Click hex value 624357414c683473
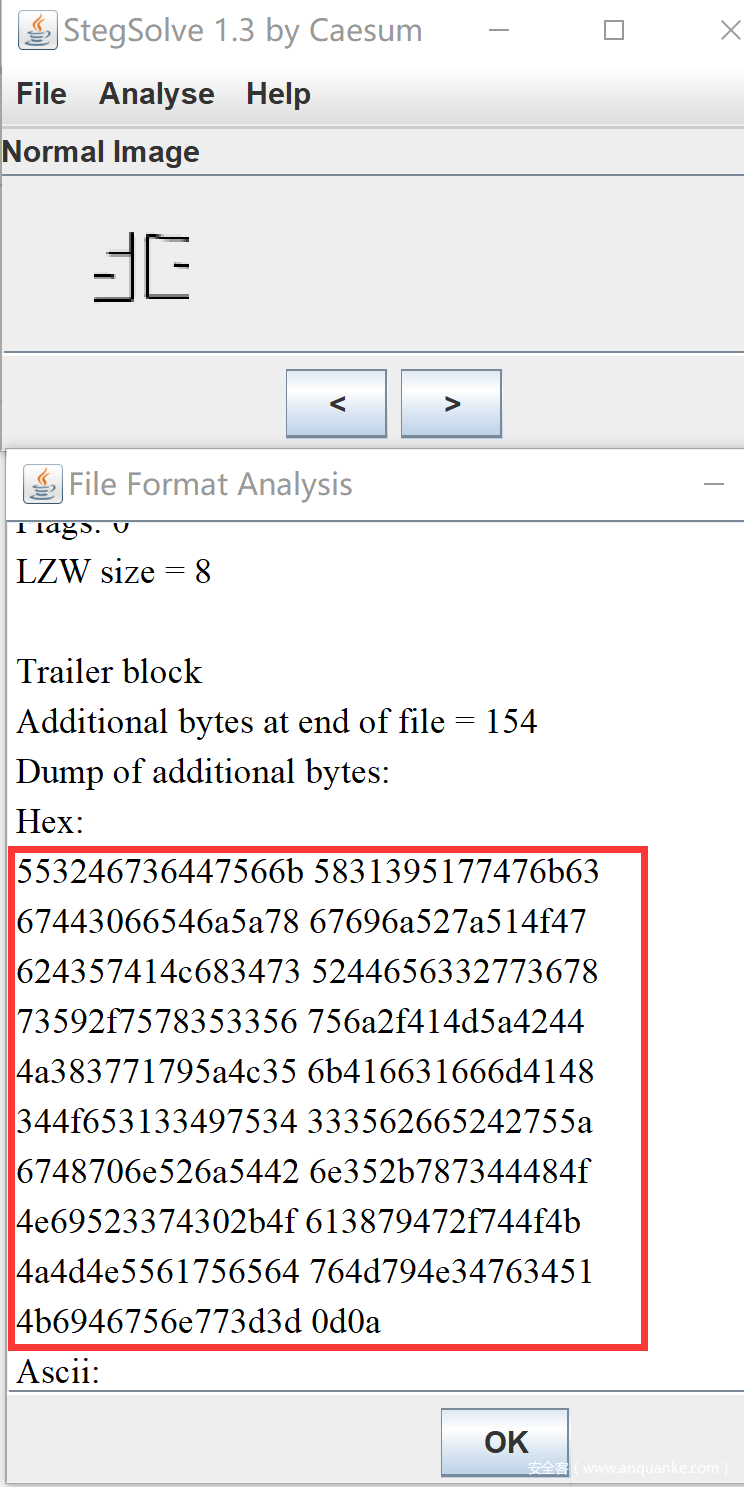 tap(158, 972)
